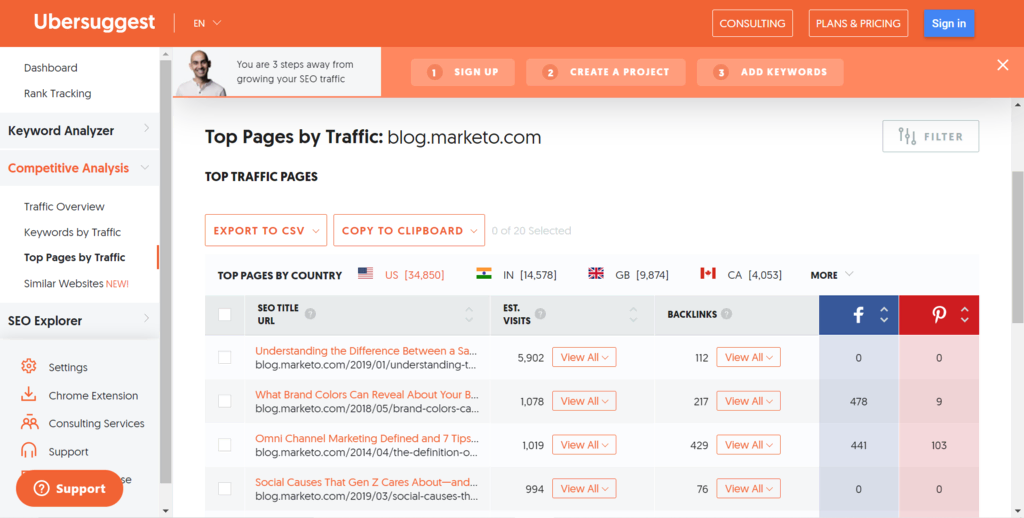The image size is (1024, 518).
Task: Open the Copy to Clipboard dropdown
Action: pos(408,230)
